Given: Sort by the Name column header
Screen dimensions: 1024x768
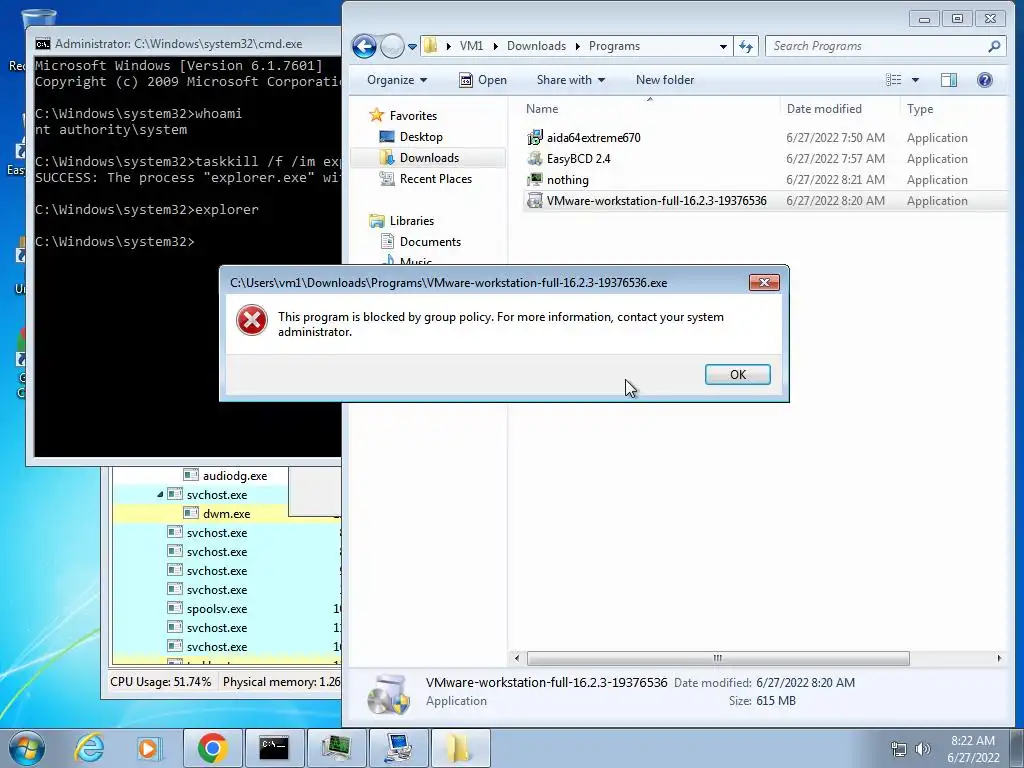Looking at the screenshot, I should click(x=650, y=108).
